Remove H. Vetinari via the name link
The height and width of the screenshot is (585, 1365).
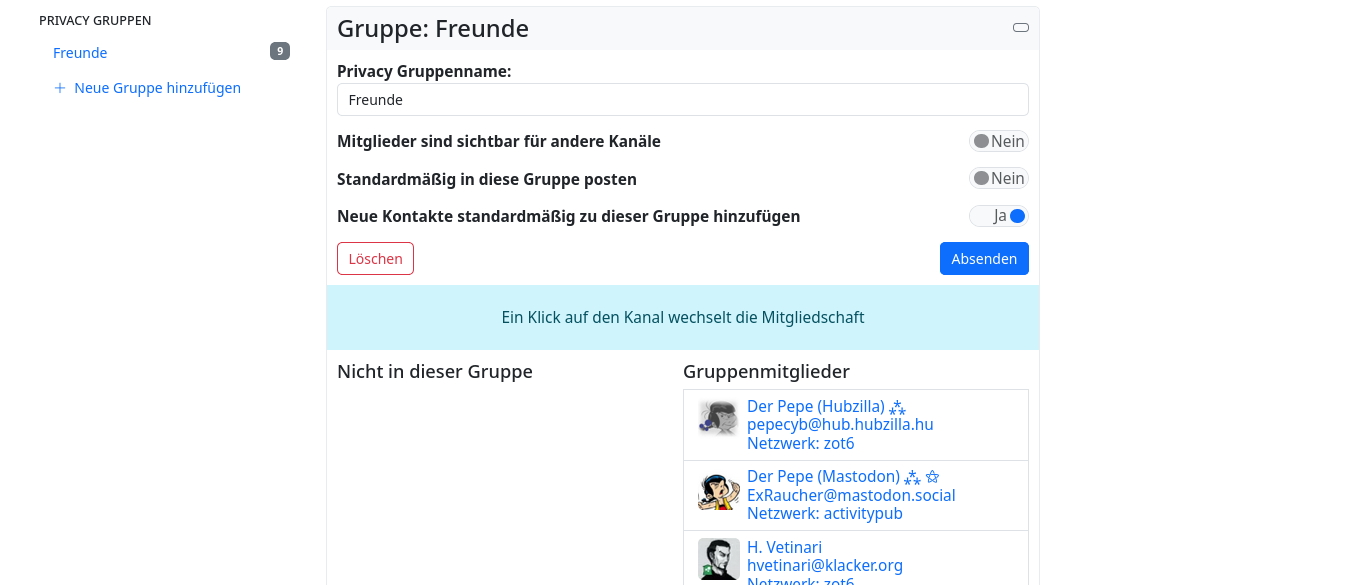pos(784,547)
